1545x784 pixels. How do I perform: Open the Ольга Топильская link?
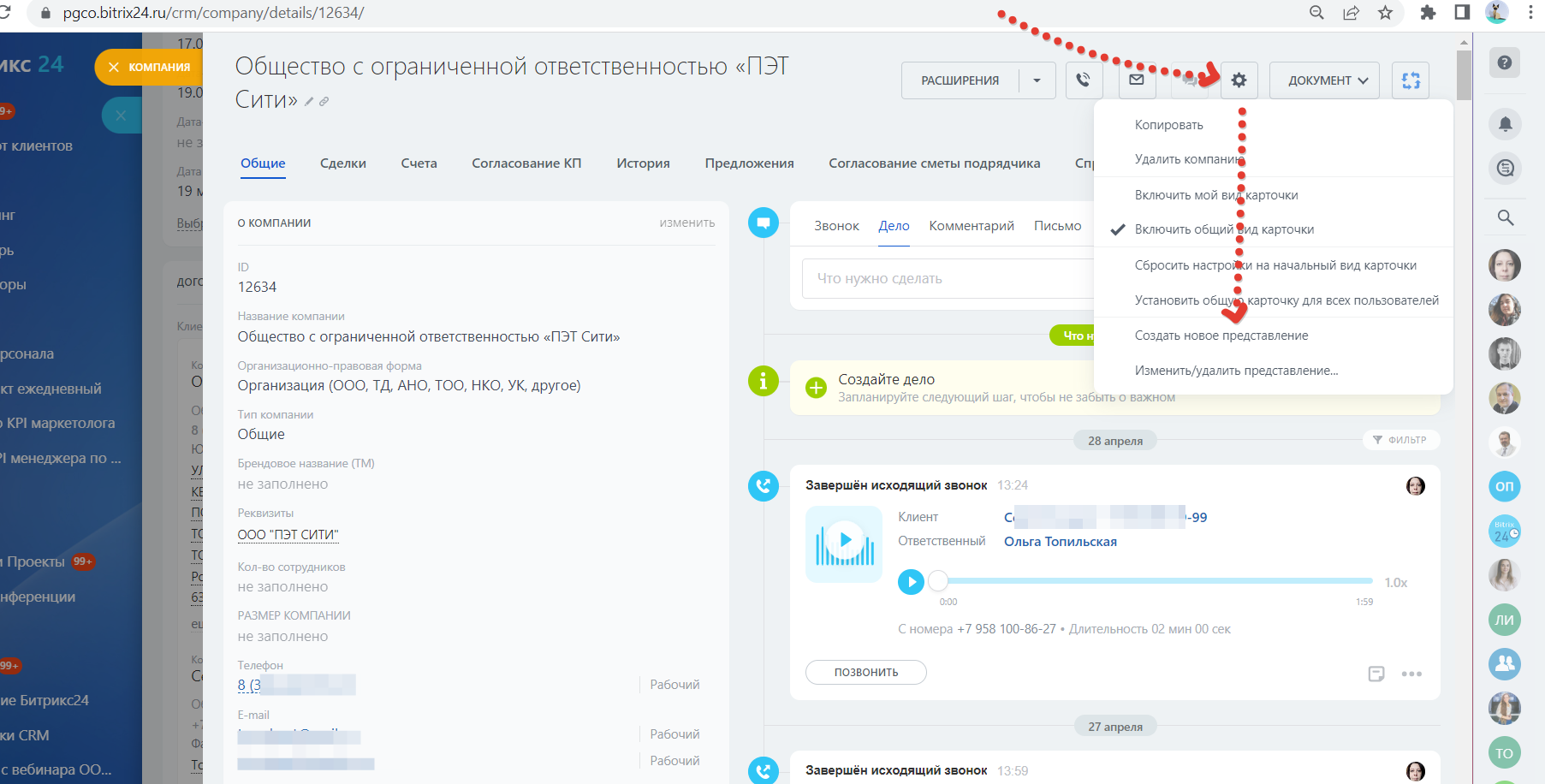[x=1060, y=542]
